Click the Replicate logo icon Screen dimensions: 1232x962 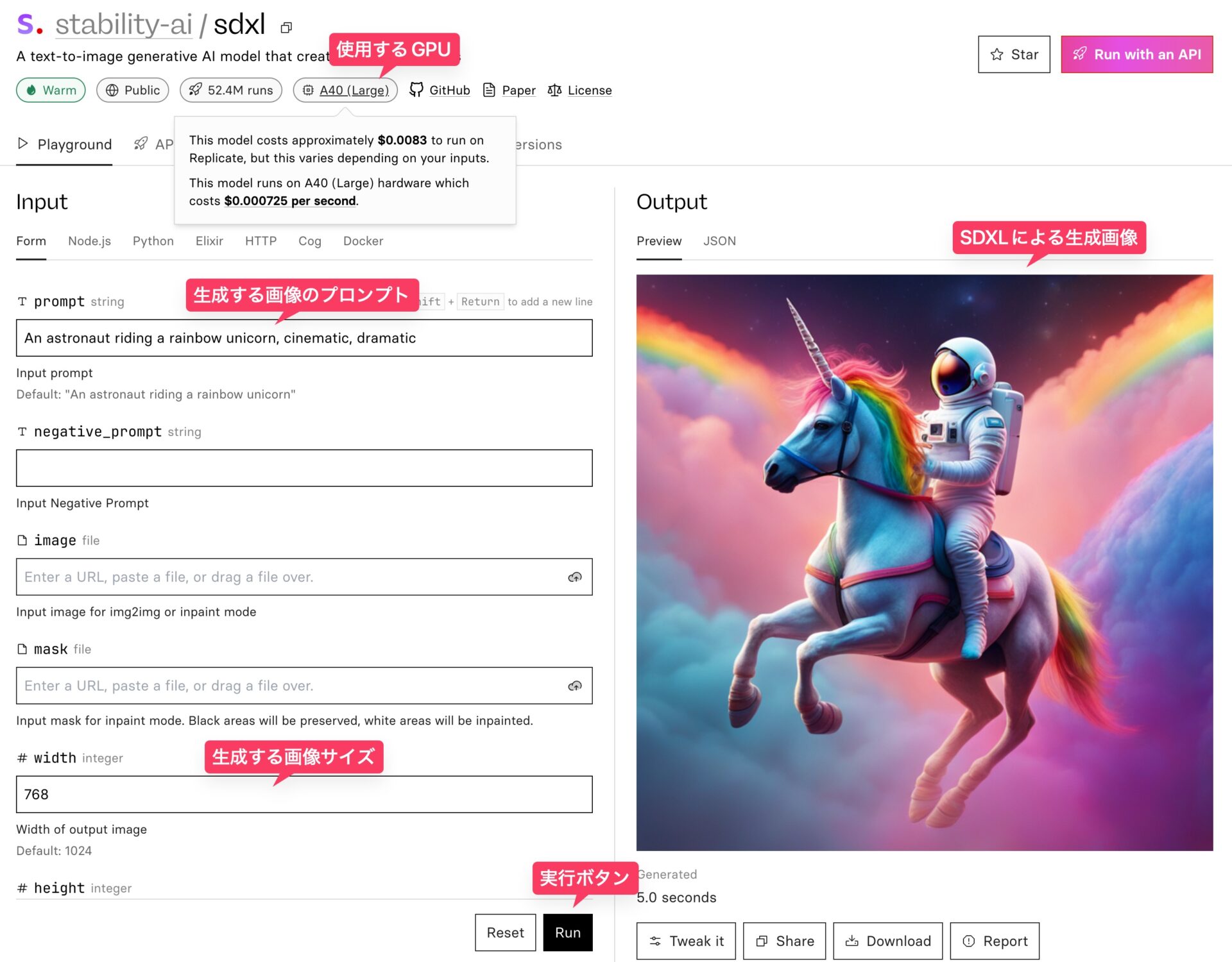[30, 24]
